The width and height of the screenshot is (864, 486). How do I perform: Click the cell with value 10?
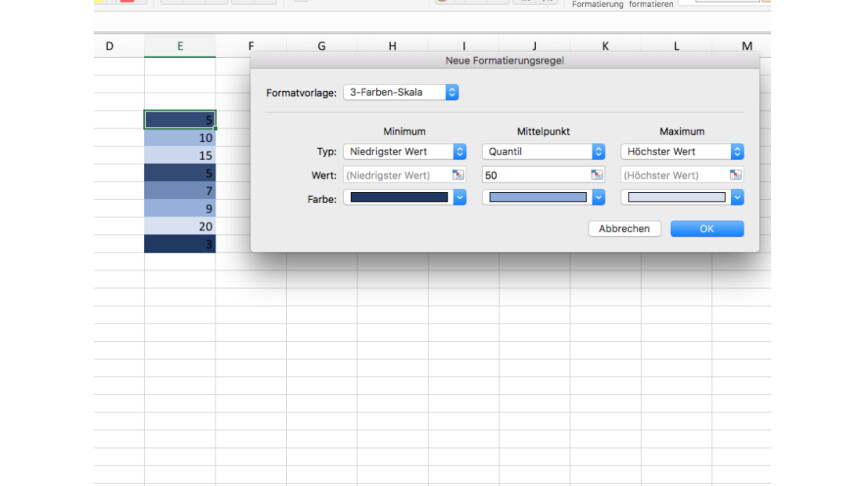click(x=180, y=138)
